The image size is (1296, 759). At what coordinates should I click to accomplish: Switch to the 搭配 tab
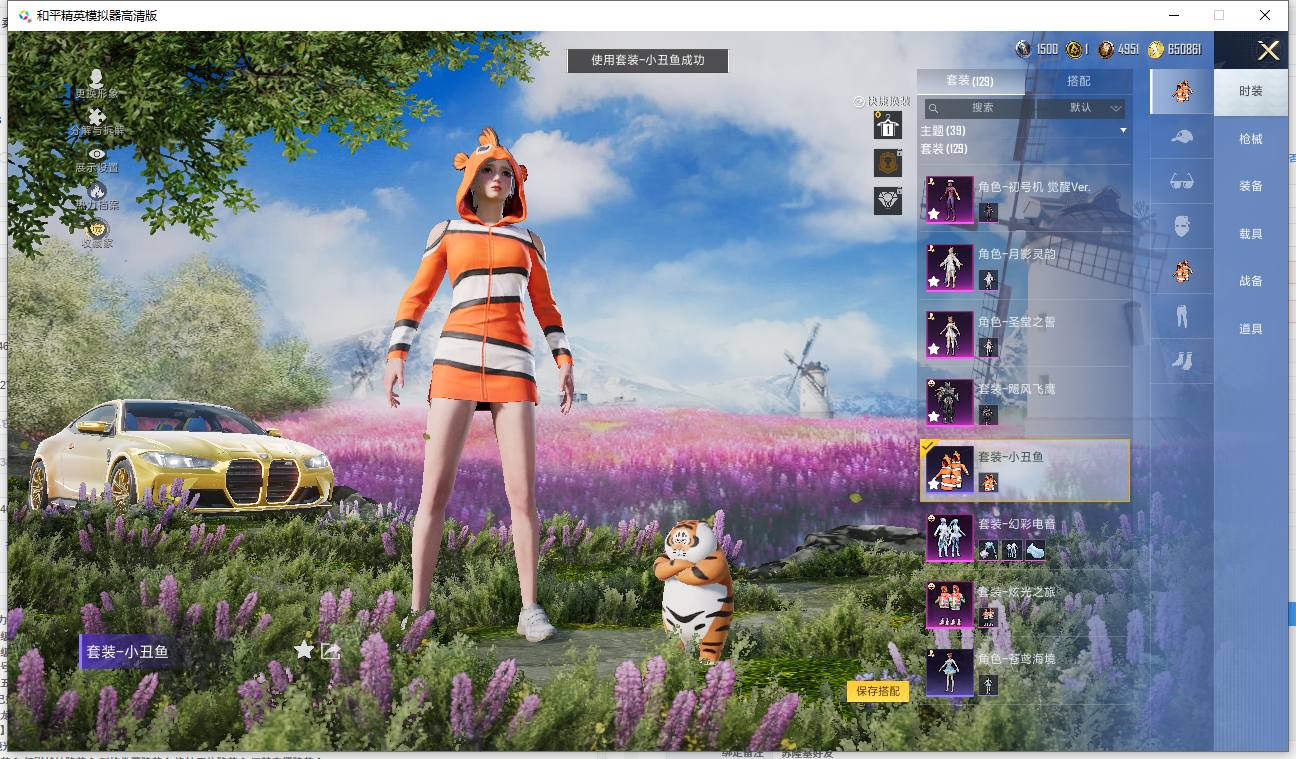[x=1079, y=81]
